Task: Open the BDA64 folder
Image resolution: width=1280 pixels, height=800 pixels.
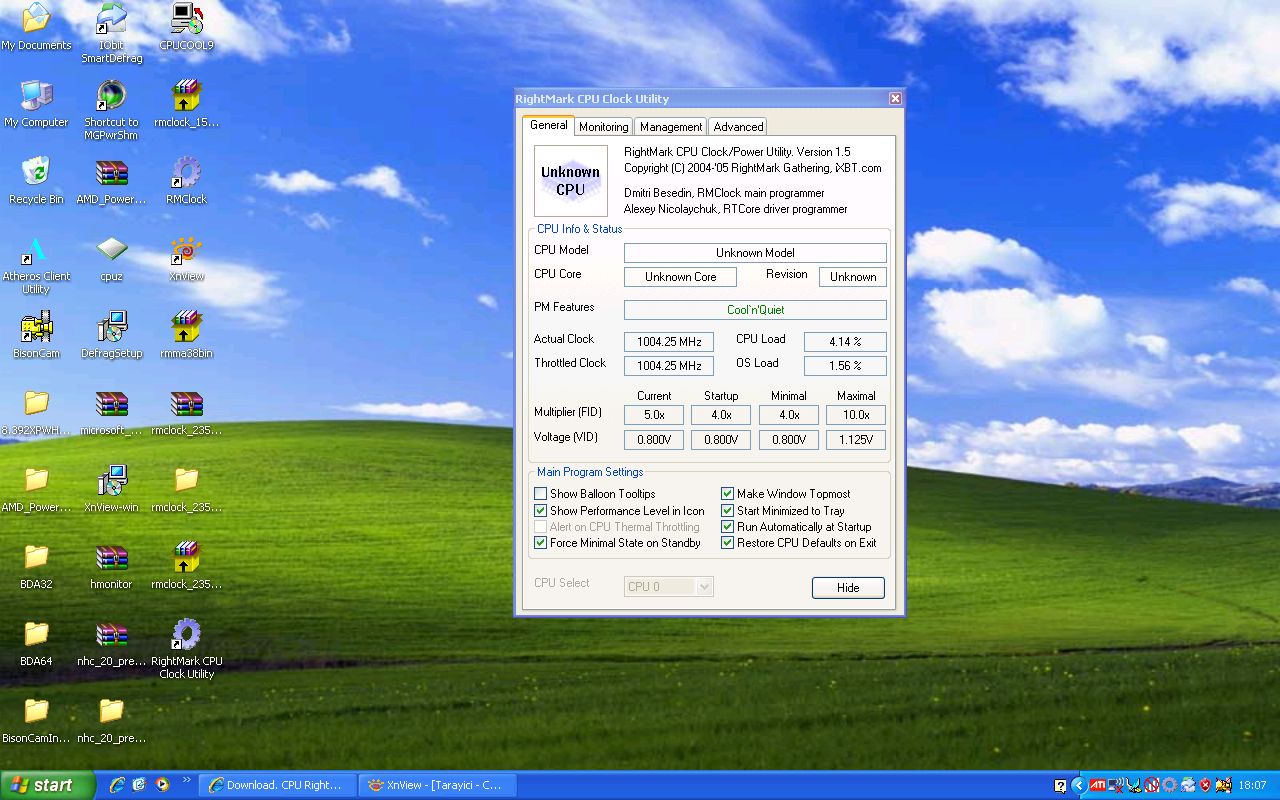Action: [x=36, y=644]
